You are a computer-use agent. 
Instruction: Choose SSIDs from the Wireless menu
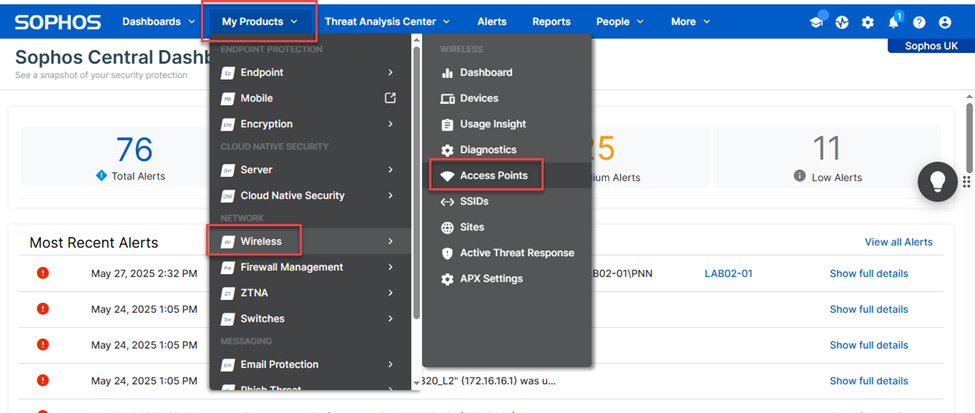(476, 201)
